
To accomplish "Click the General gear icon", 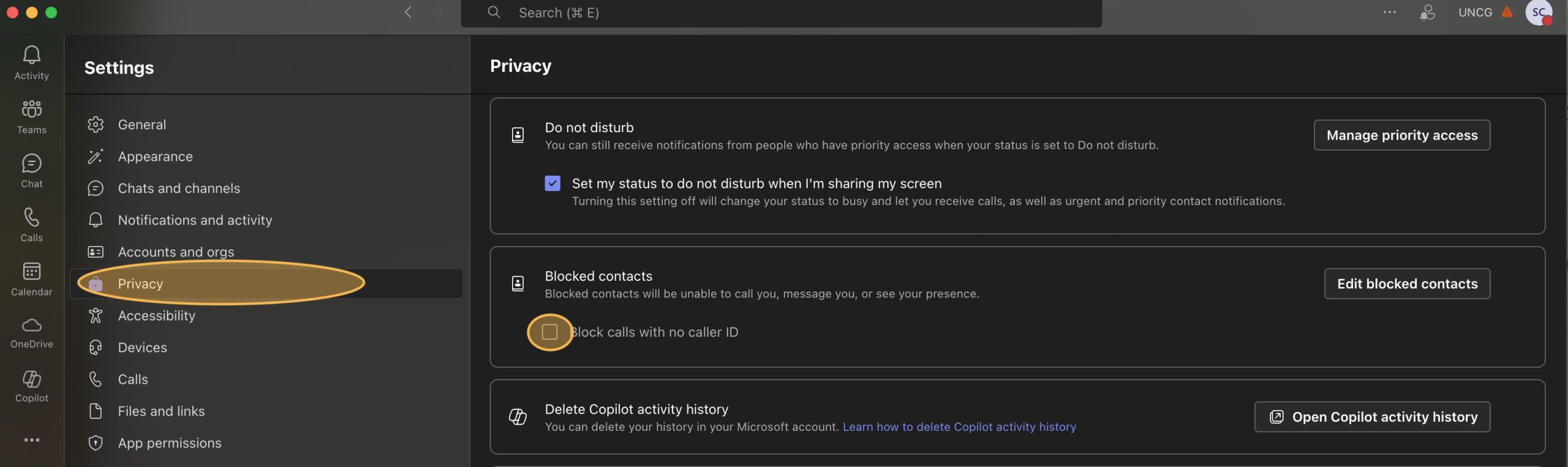I will click(x=96, y=124).
